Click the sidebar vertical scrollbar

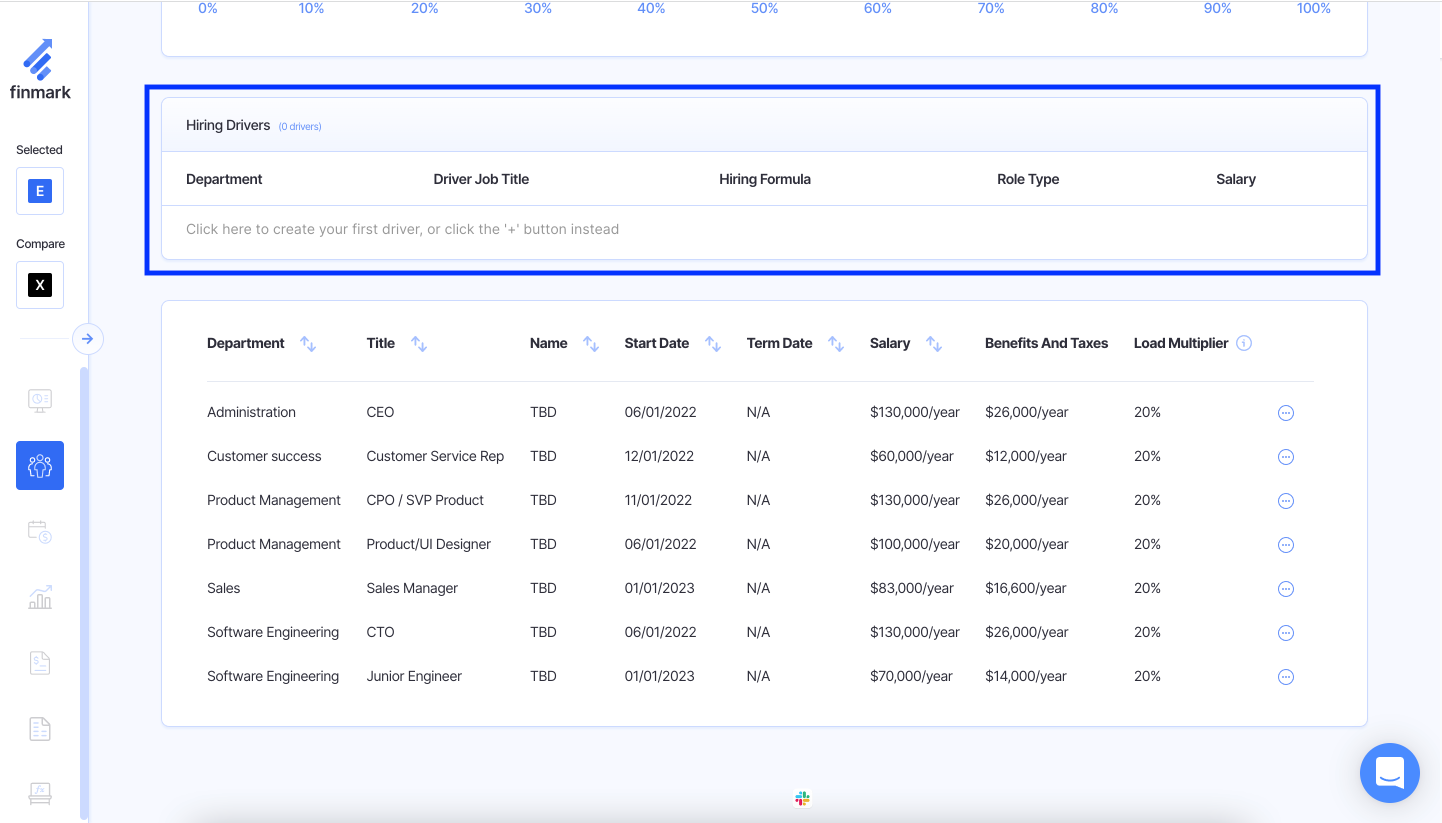coord(84,590)
